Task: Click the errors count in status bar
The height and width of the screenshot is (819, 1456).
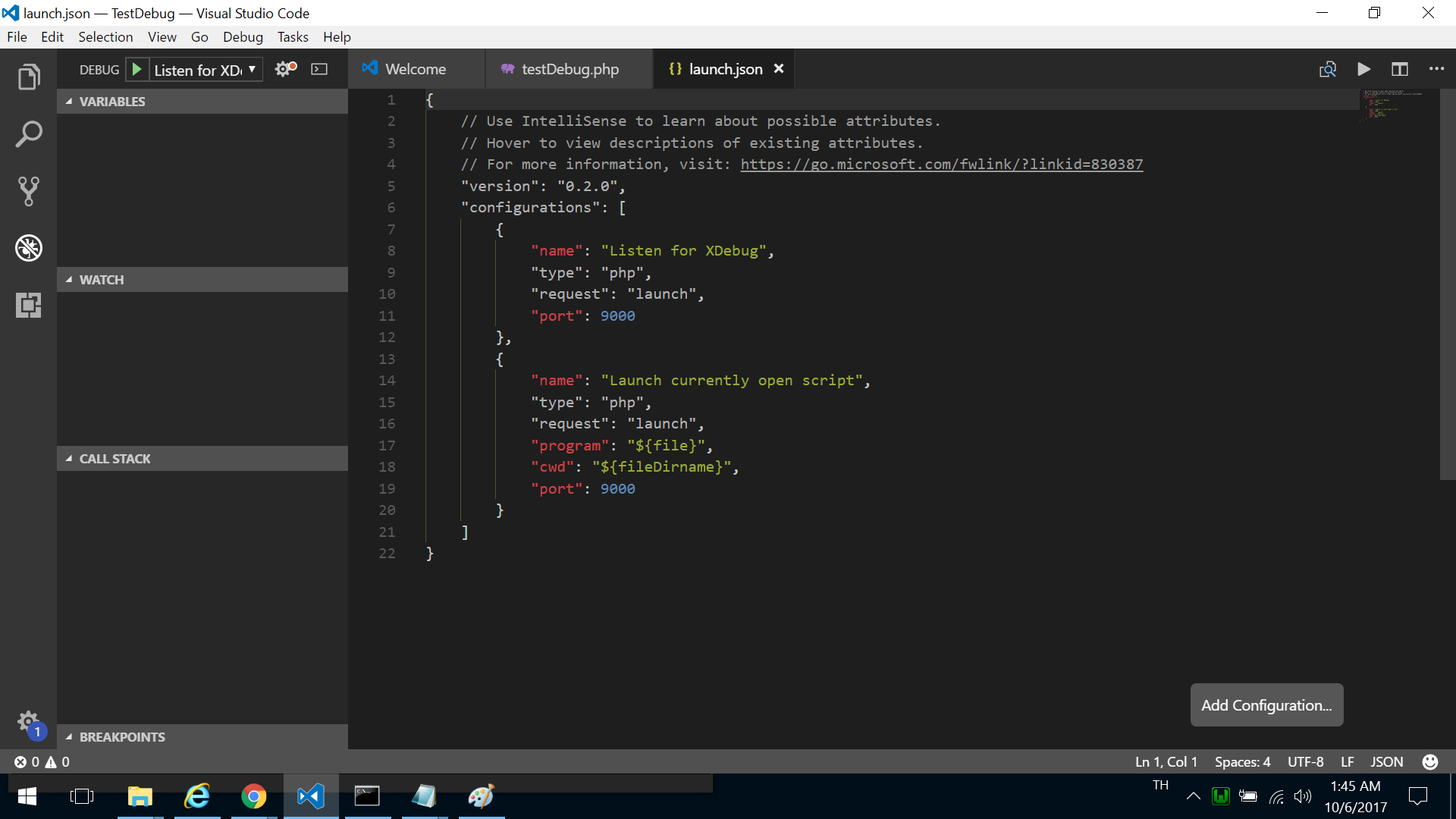Action: (27, 762)
